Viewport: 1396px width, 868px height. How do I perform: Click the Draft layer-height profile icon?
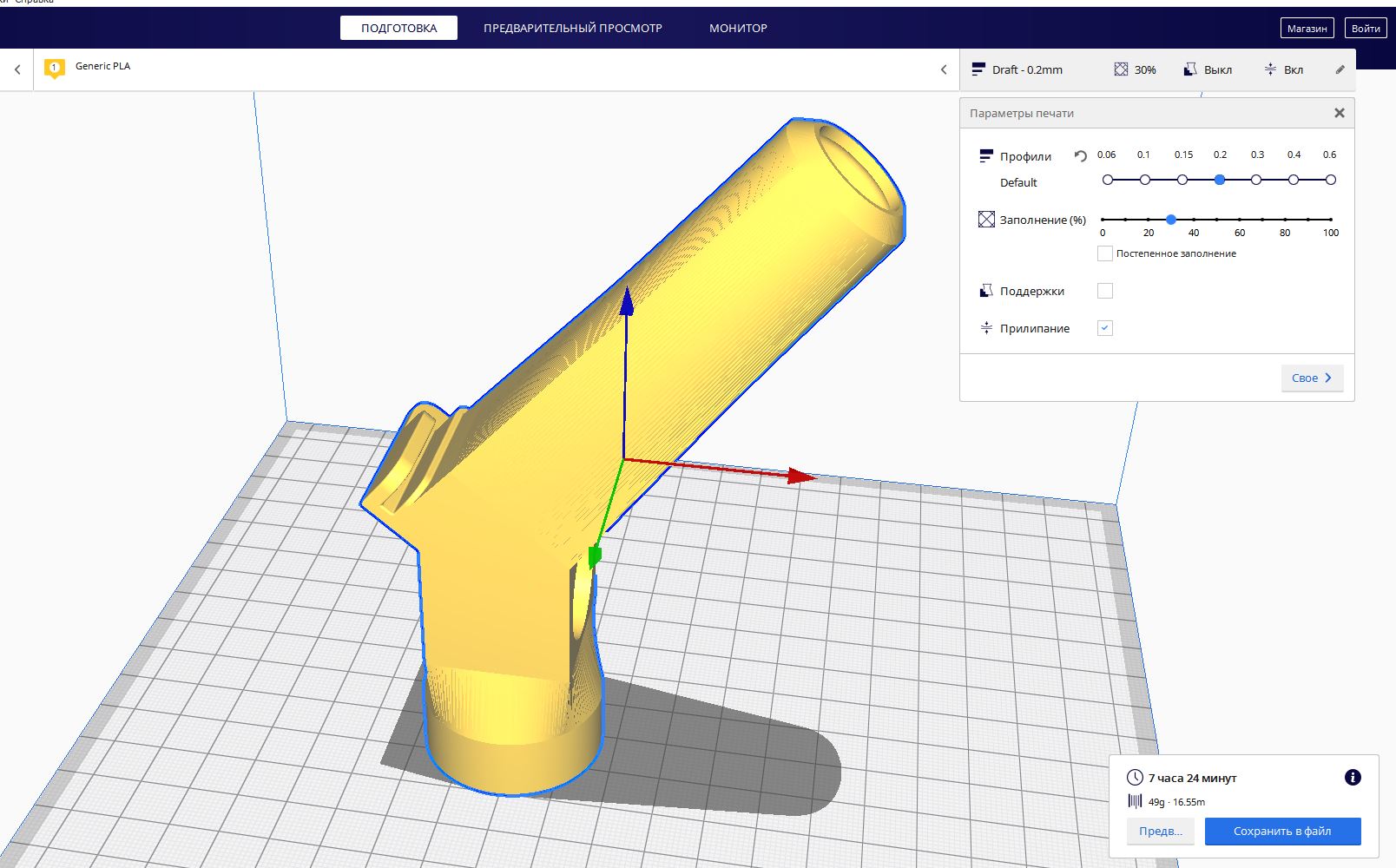click(x=978, y=69)
